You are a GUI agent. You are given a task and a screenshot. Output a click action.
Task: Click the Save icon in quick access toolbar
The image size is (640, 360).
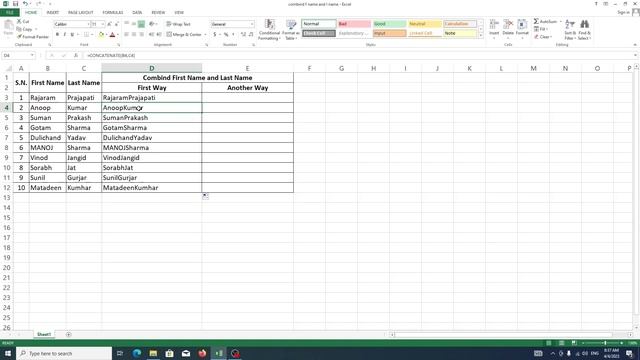(x=16, y=4)
